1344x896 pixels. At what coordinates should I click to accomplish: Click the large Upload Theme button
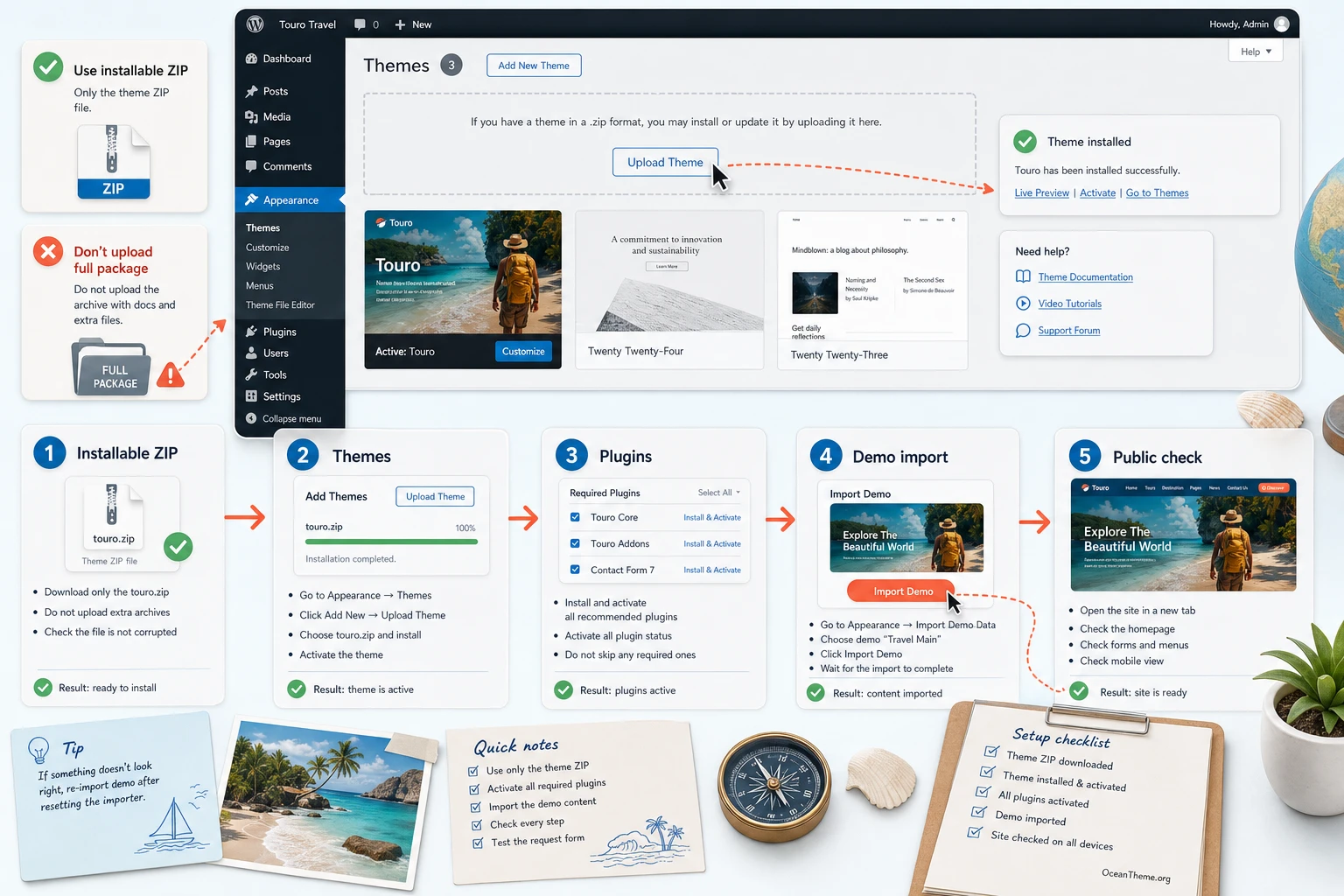click(665, 162)
